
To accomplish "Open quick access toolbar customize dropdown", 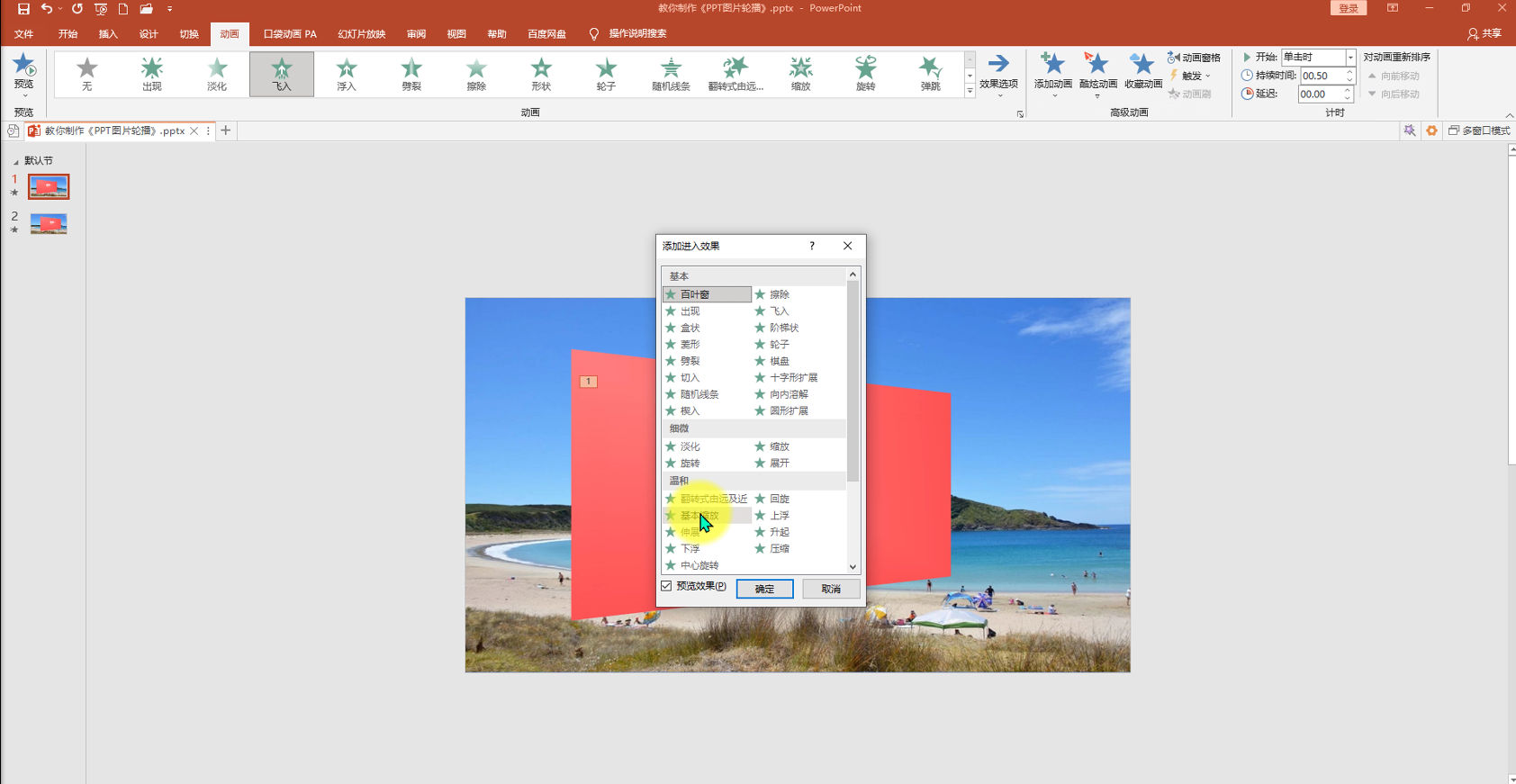I will pos(169,9).
